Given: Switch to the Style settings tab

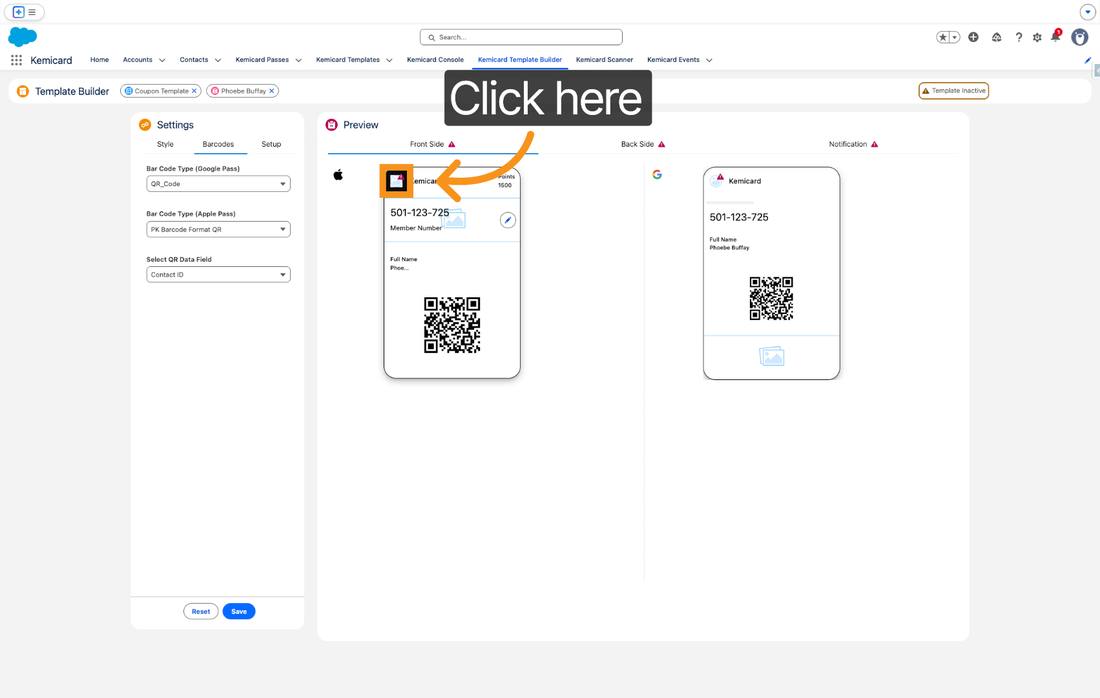Looking at the screenshot, I should [x=165, y=145].
